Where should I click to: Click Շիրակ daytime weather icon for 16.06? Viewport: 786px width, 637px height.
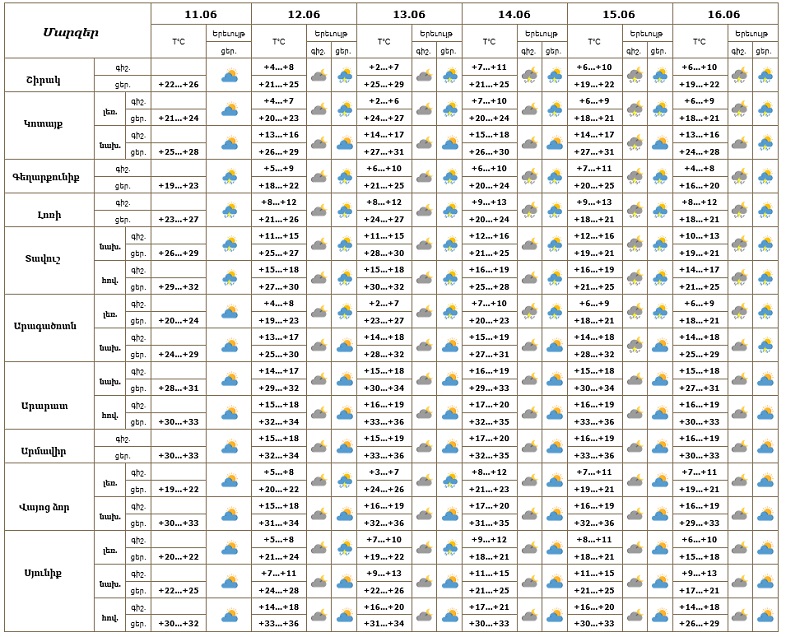765,75
